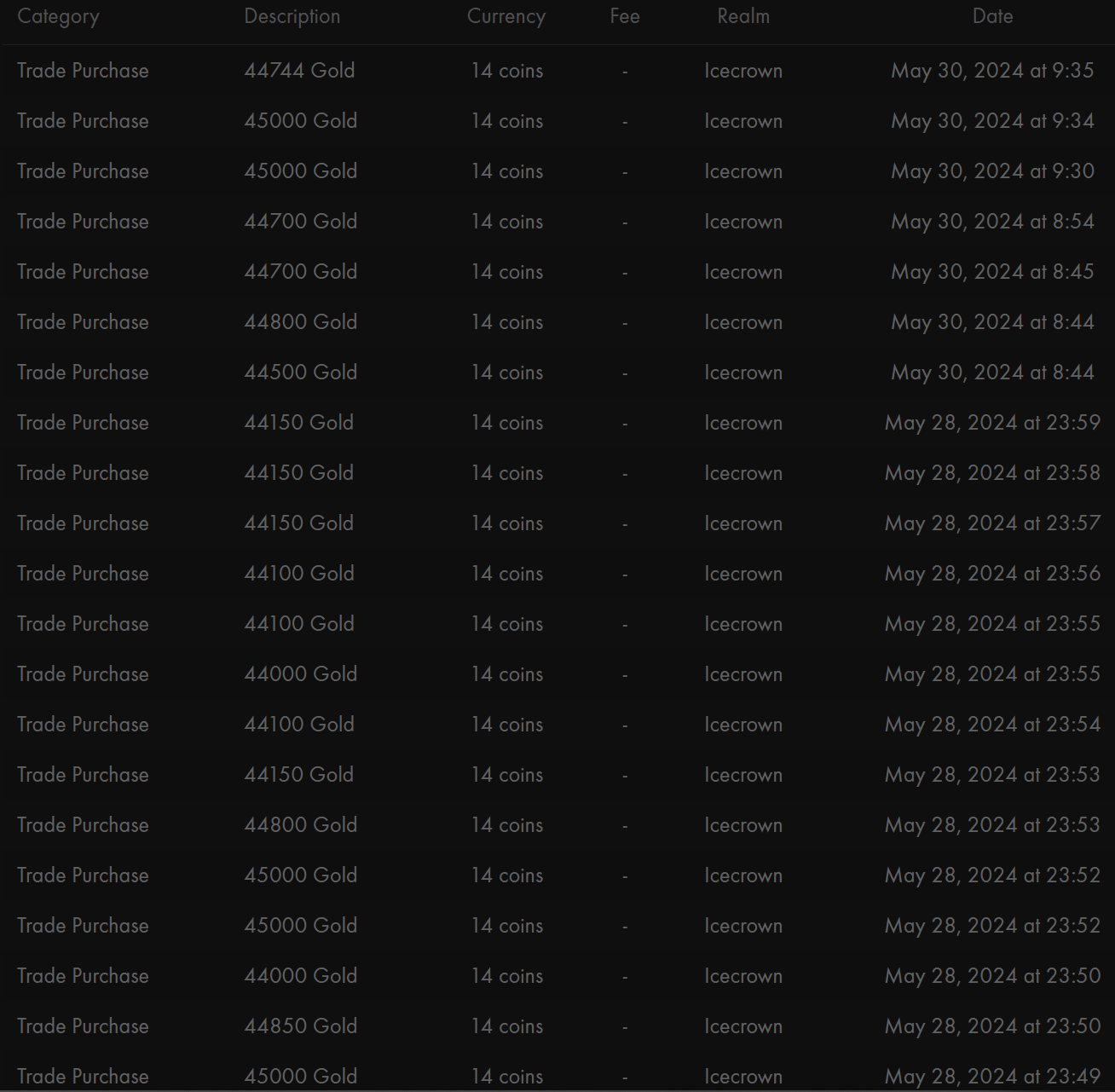Click the Realm column header
Viewport: 1115px width, 1092px height.
(743, 16)
